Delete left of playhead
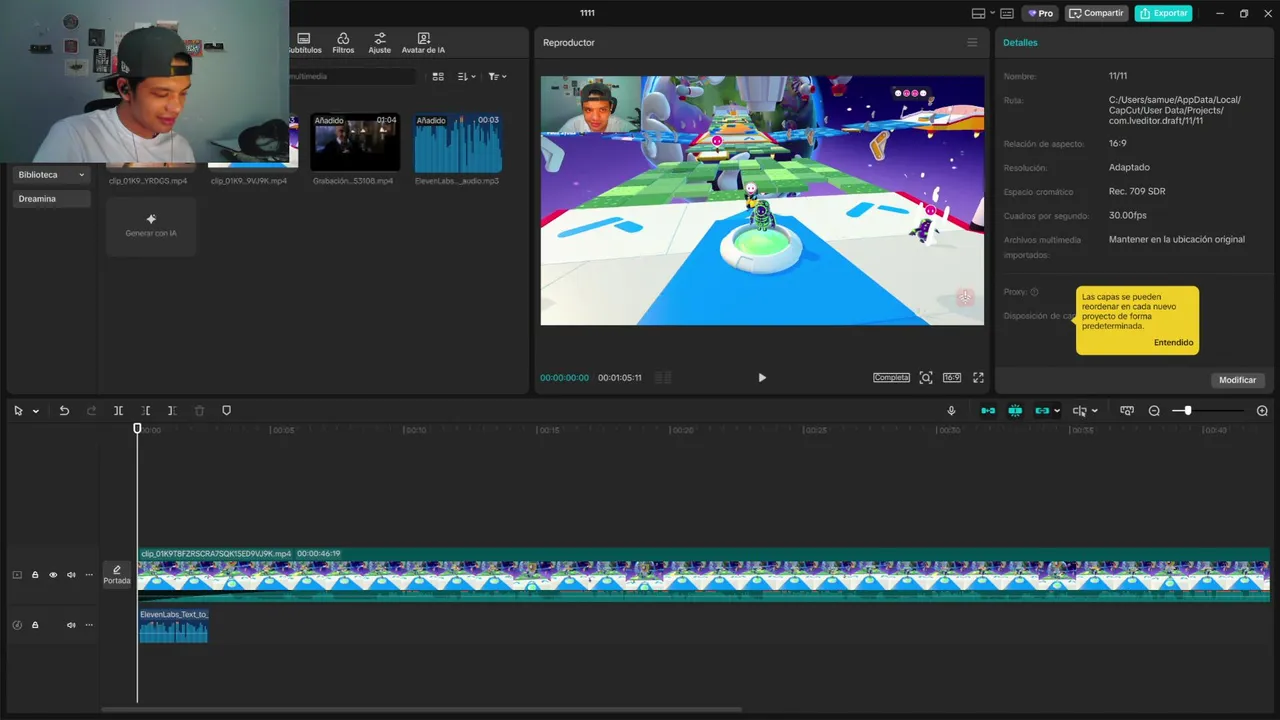1280x720 pixels. [145, 411]
